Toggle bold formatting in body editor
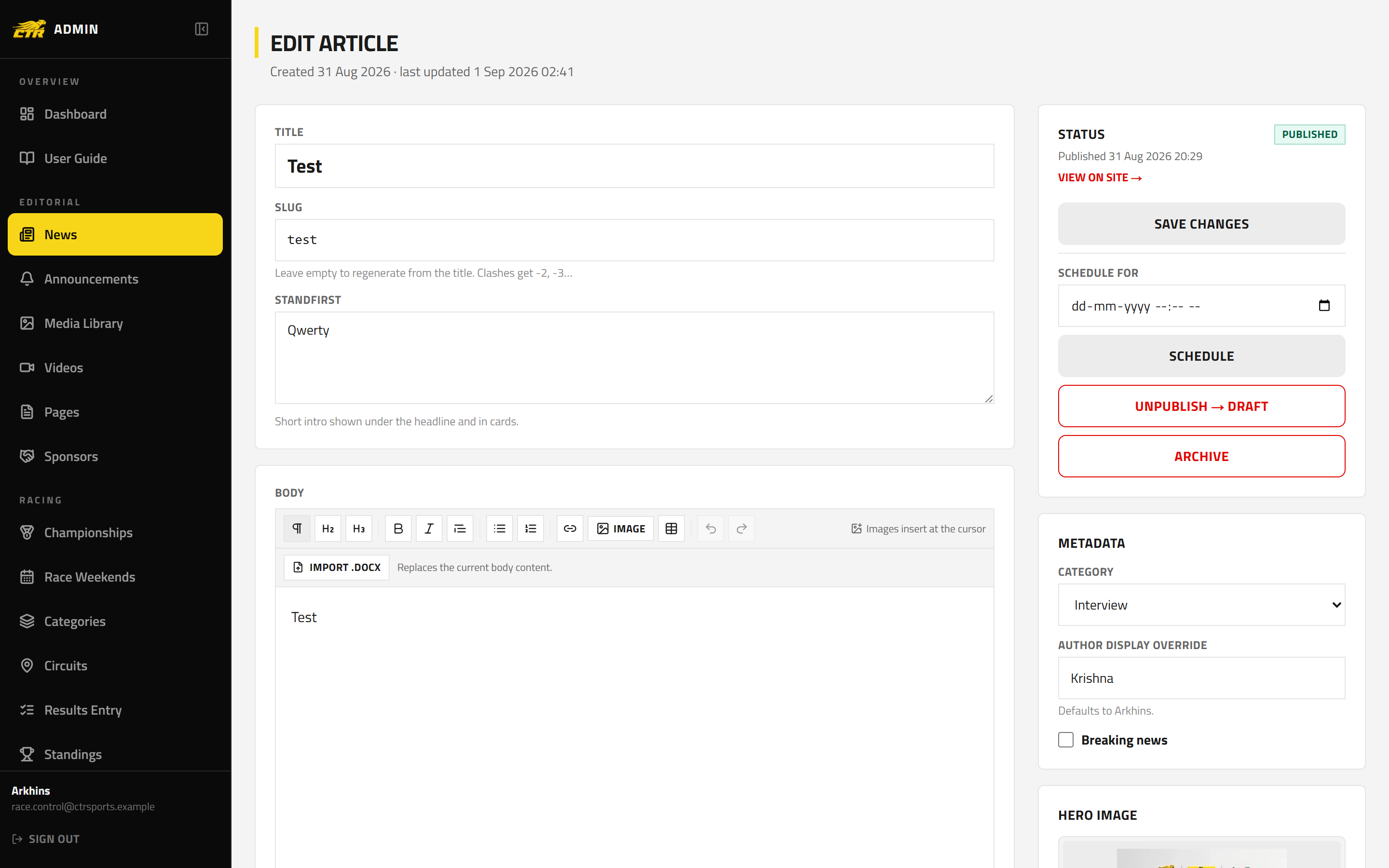 click(x=398, y=528)
